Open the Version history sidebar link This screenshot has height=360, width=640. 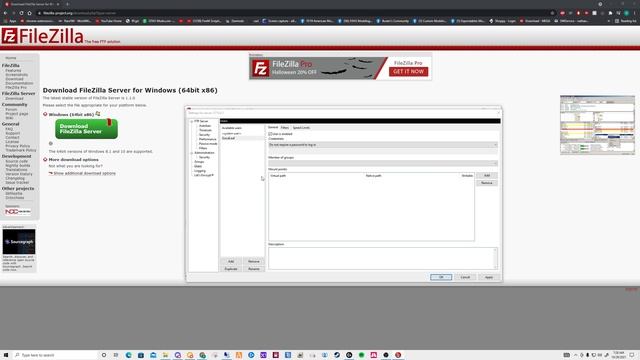coord(19,174)
